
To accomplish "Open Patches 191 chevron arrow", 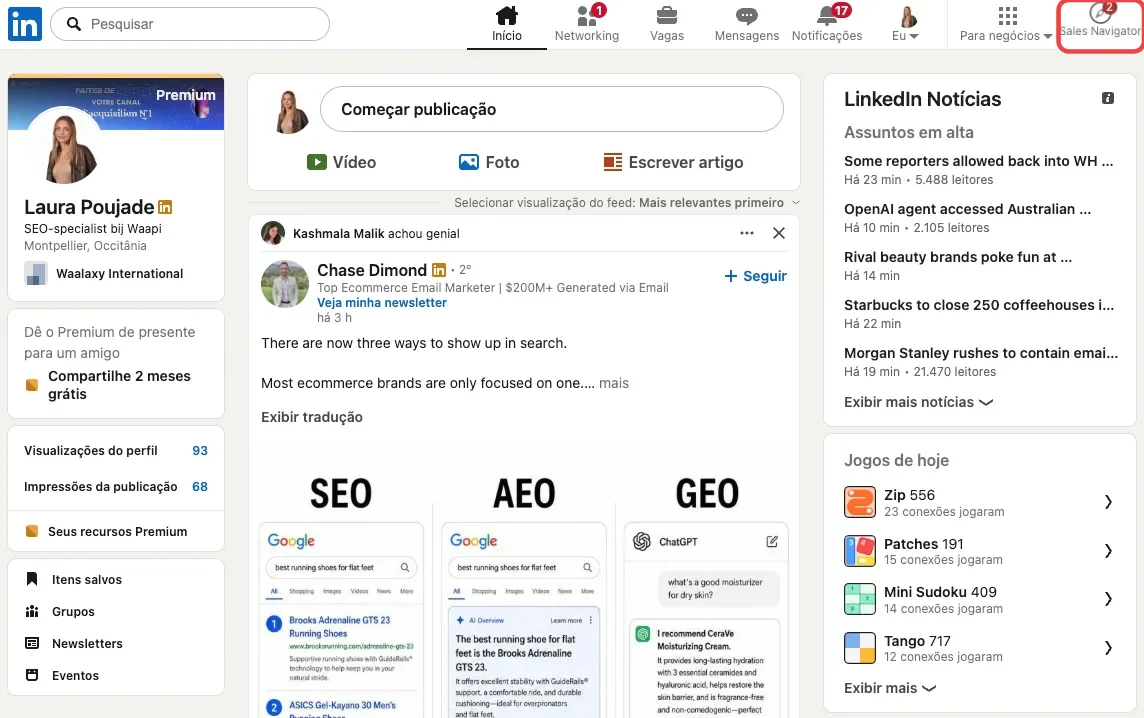I will click(1108, 551).
